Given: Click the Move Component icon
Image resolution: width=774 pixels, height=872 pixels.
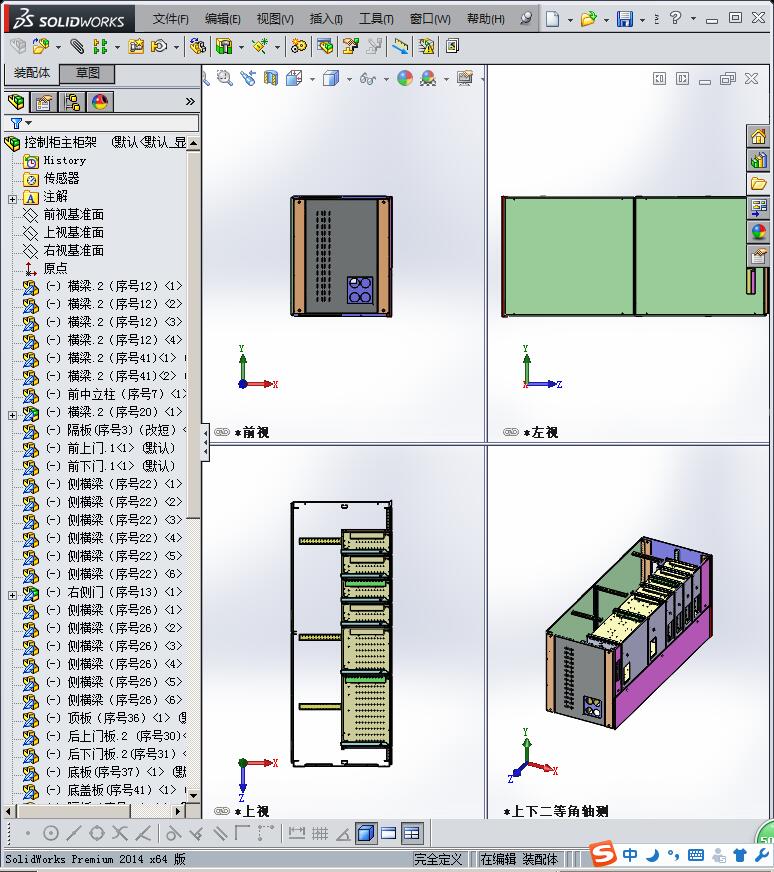Looking at the screenshot, I should click(160, 47).
